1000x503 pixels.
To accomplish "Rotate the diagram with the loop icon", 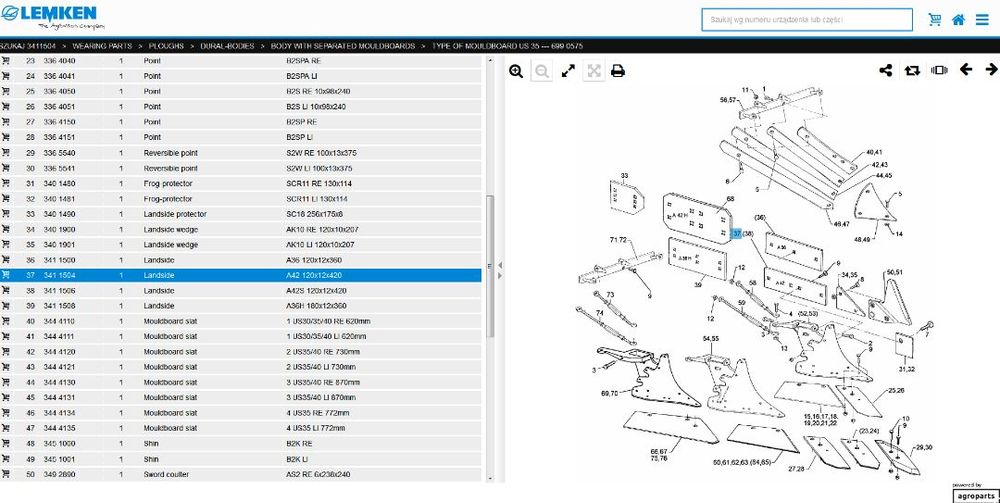I will click(x=912, y=71).
